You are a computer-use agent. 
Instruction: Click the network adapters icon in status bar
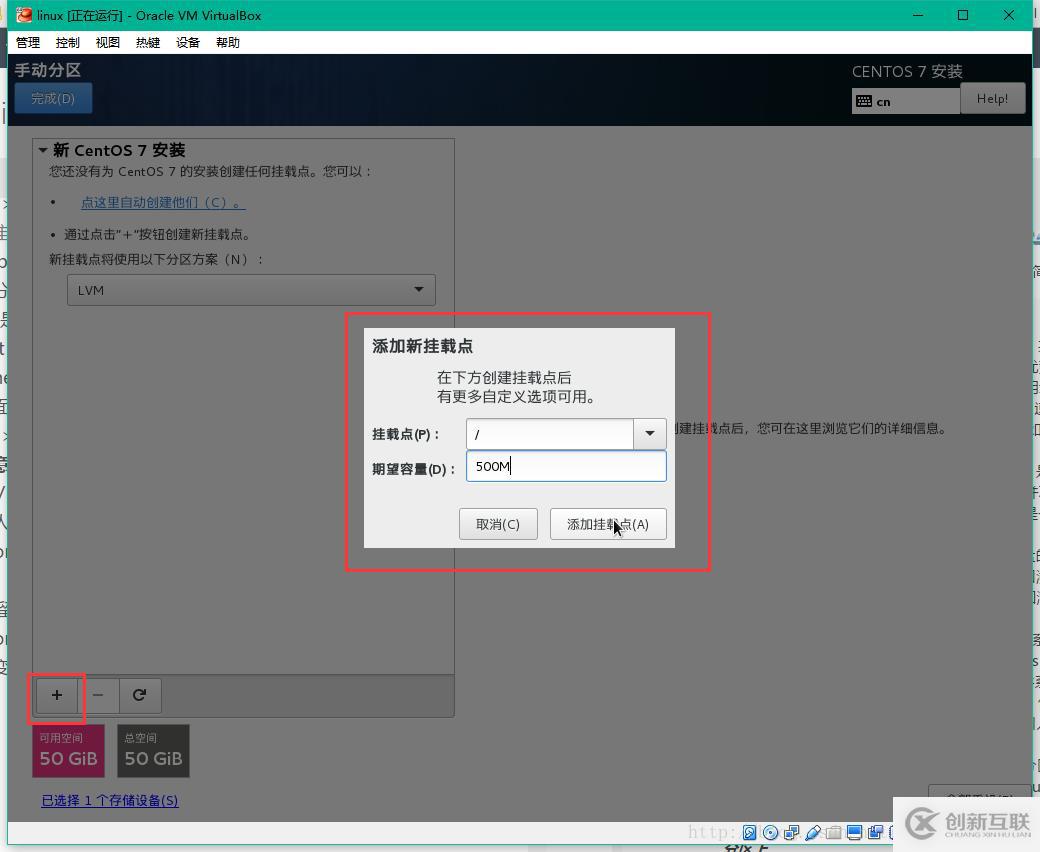(792, 832)
